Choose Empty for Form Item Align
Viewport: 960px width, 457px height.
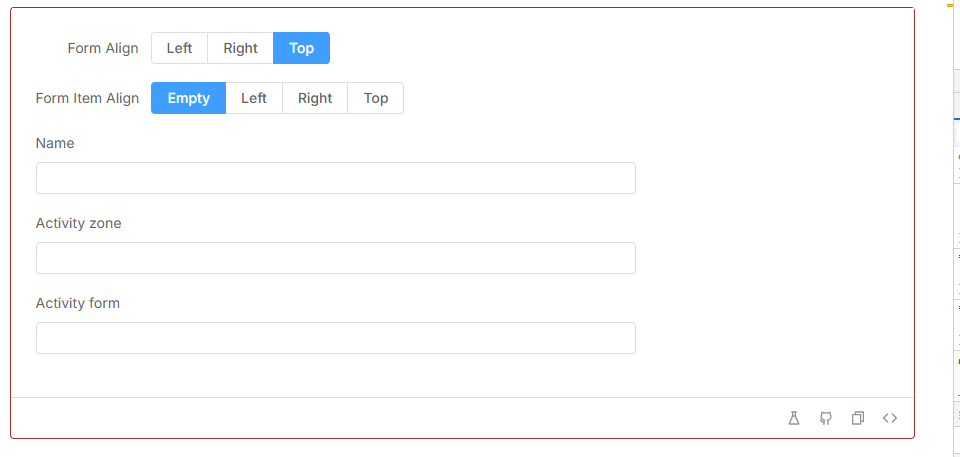point(189,98)
